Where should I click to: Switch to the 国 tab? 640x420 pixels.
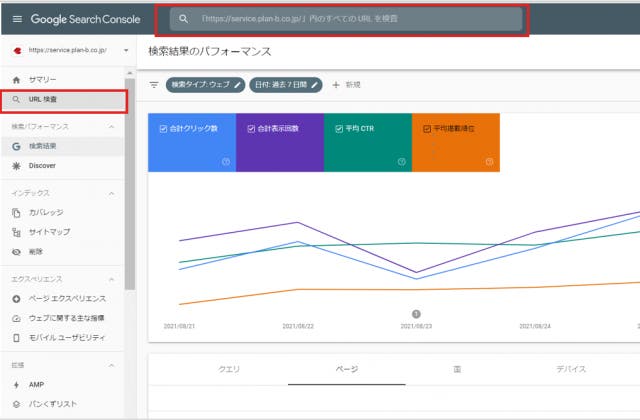pos(457,369)
